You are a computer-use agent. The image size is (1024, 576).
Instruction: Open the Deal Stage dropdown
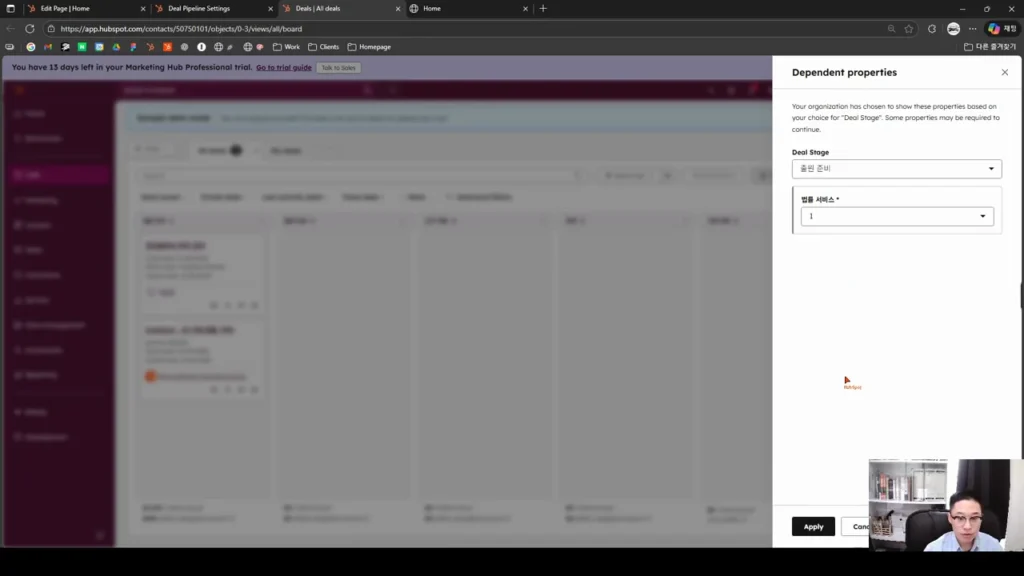click(x=896, y=168)
